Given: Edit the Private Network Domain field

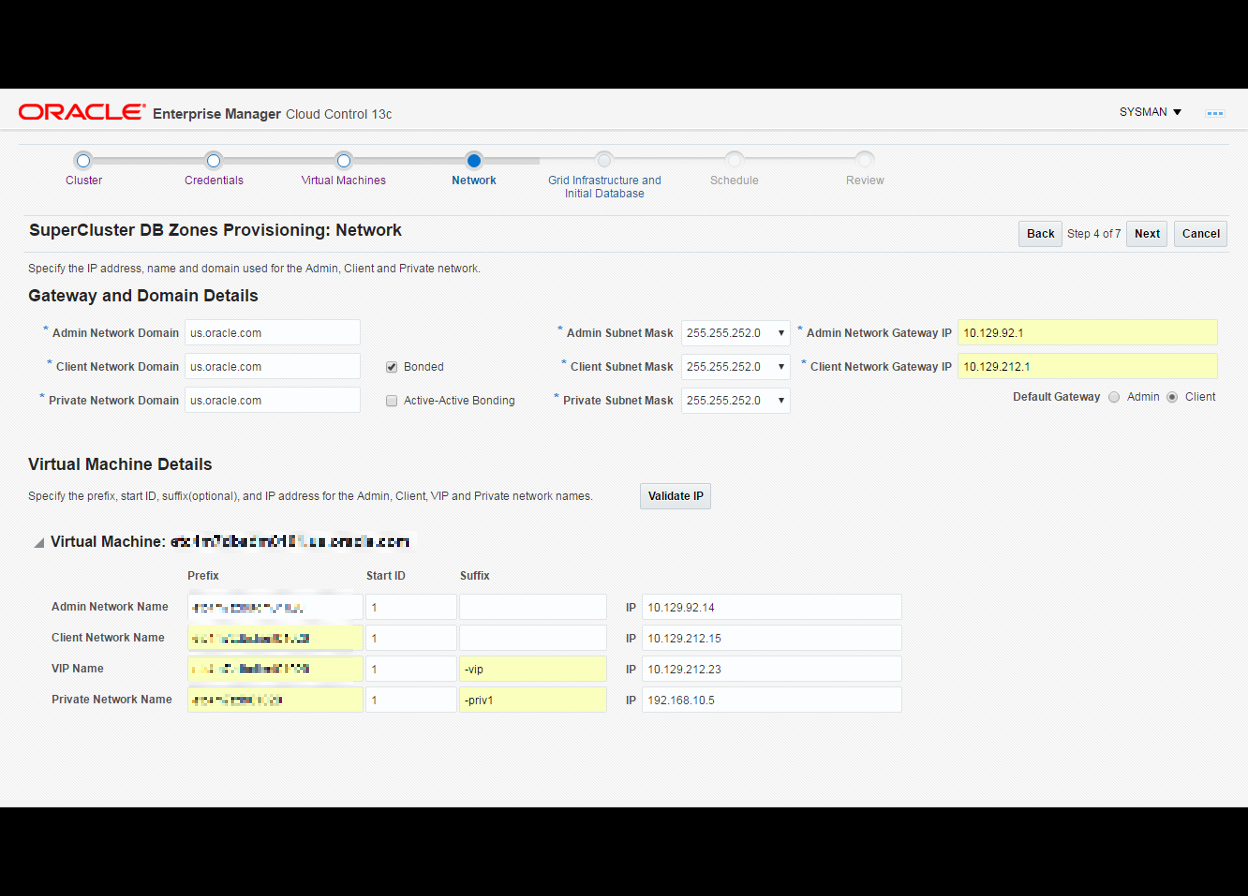Looking at the screenshot, I should [x=273, y=400].
